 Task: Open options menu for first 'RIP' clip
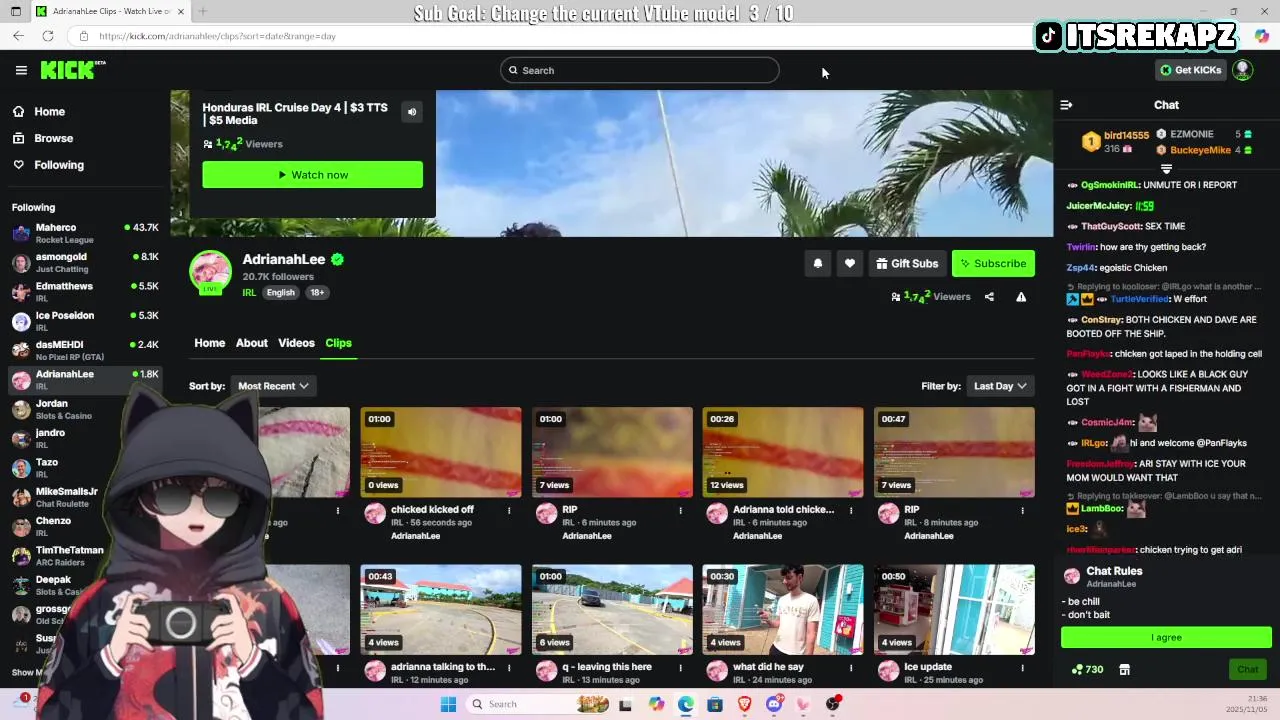tap(680, 511)
